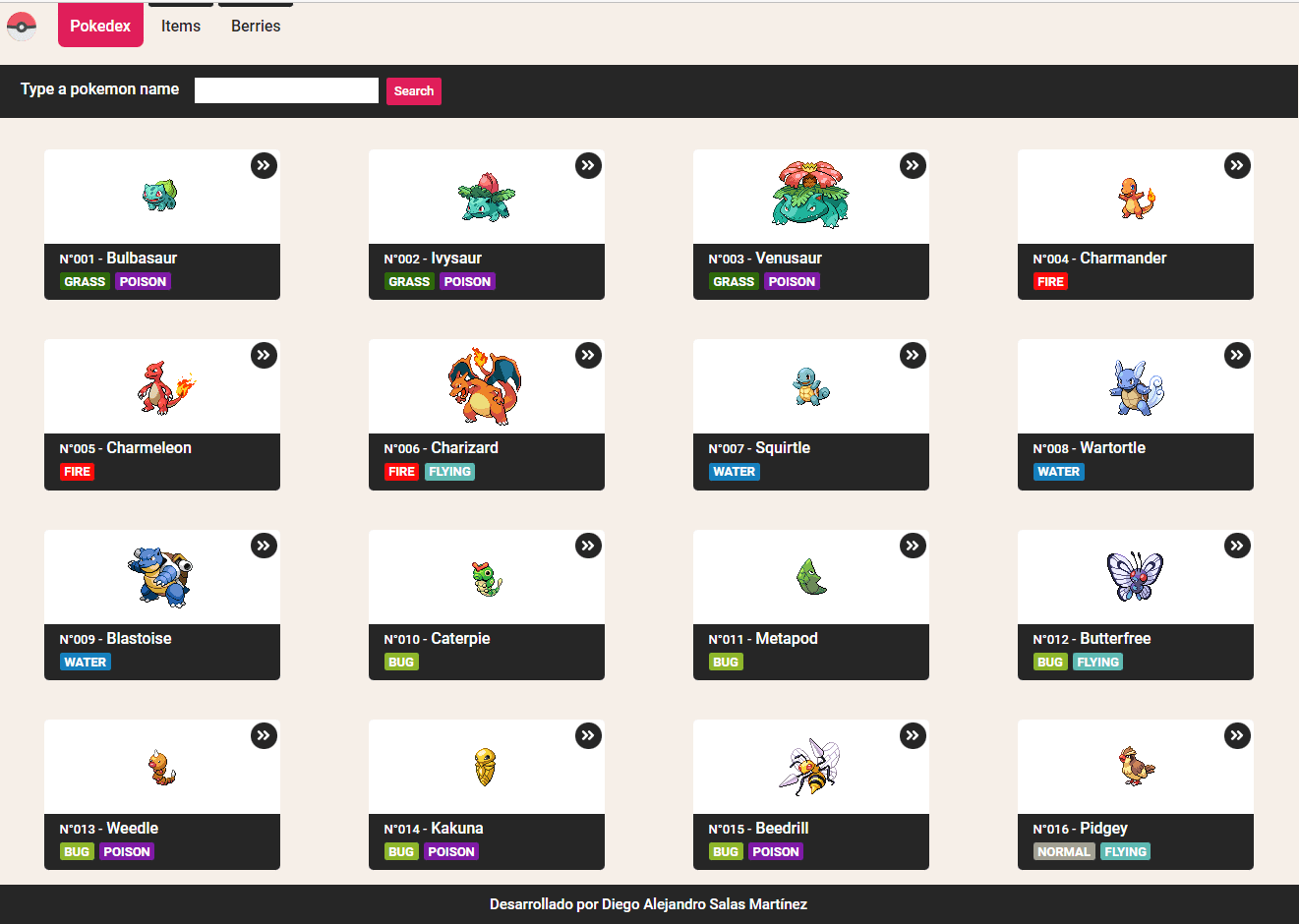Image resolution: width=1299 pixels, height=924 pixels.
Task: Switch to the Berries tab
Action: click(x=256, y=26)
